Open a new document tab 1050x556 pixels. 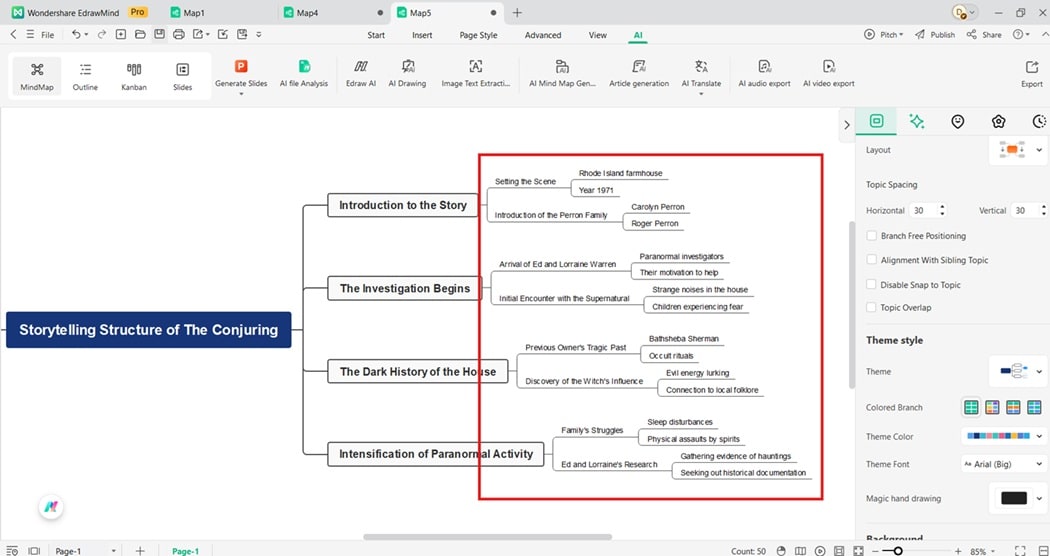click(517, 13)
